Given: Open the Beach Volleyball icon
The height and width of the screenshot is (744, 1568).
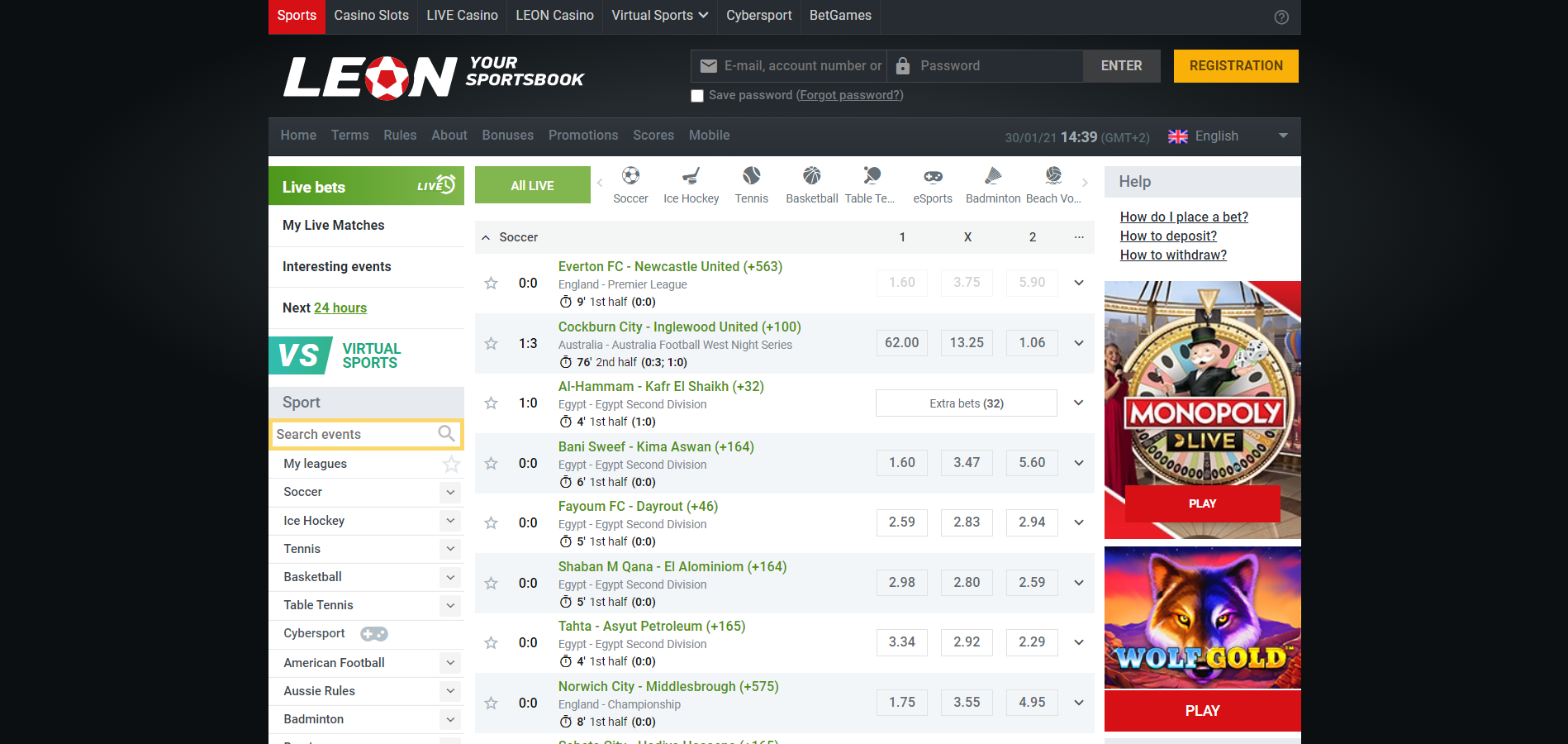Looking at the screenshot, I should tap(1053, 176).
